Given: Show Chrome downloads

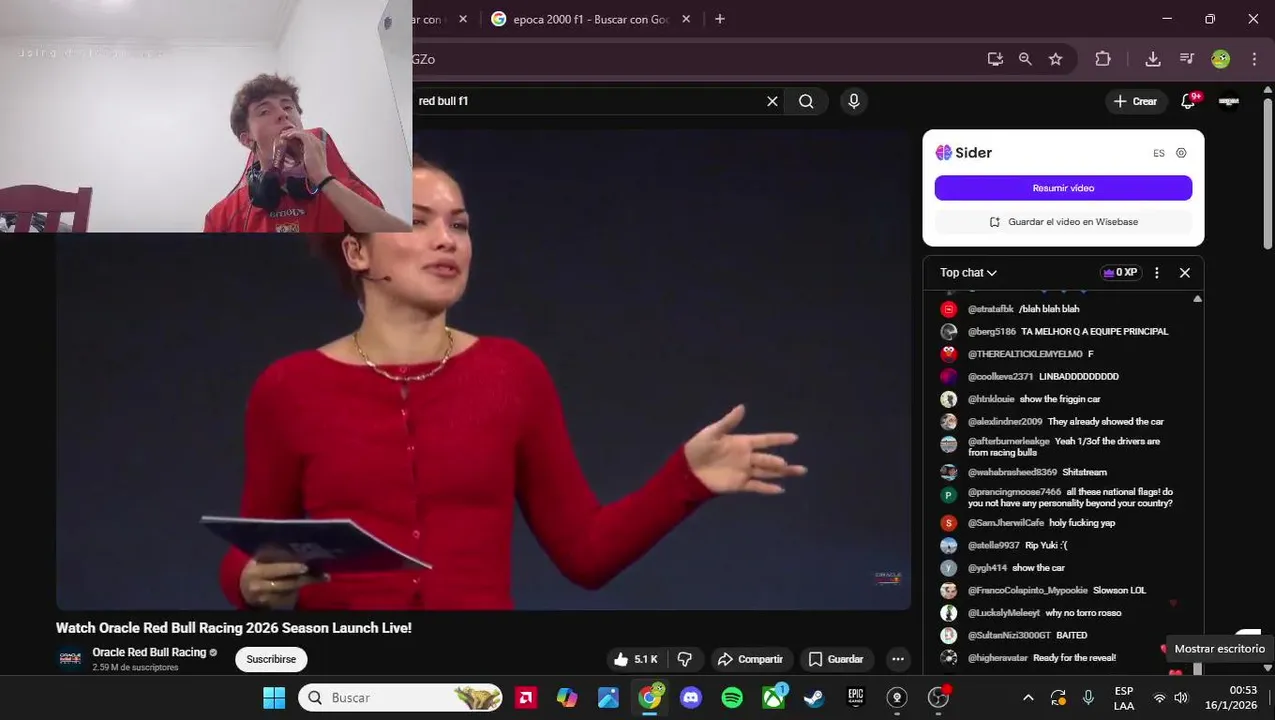Looking at the screenshot, I should click(1153, 59).
